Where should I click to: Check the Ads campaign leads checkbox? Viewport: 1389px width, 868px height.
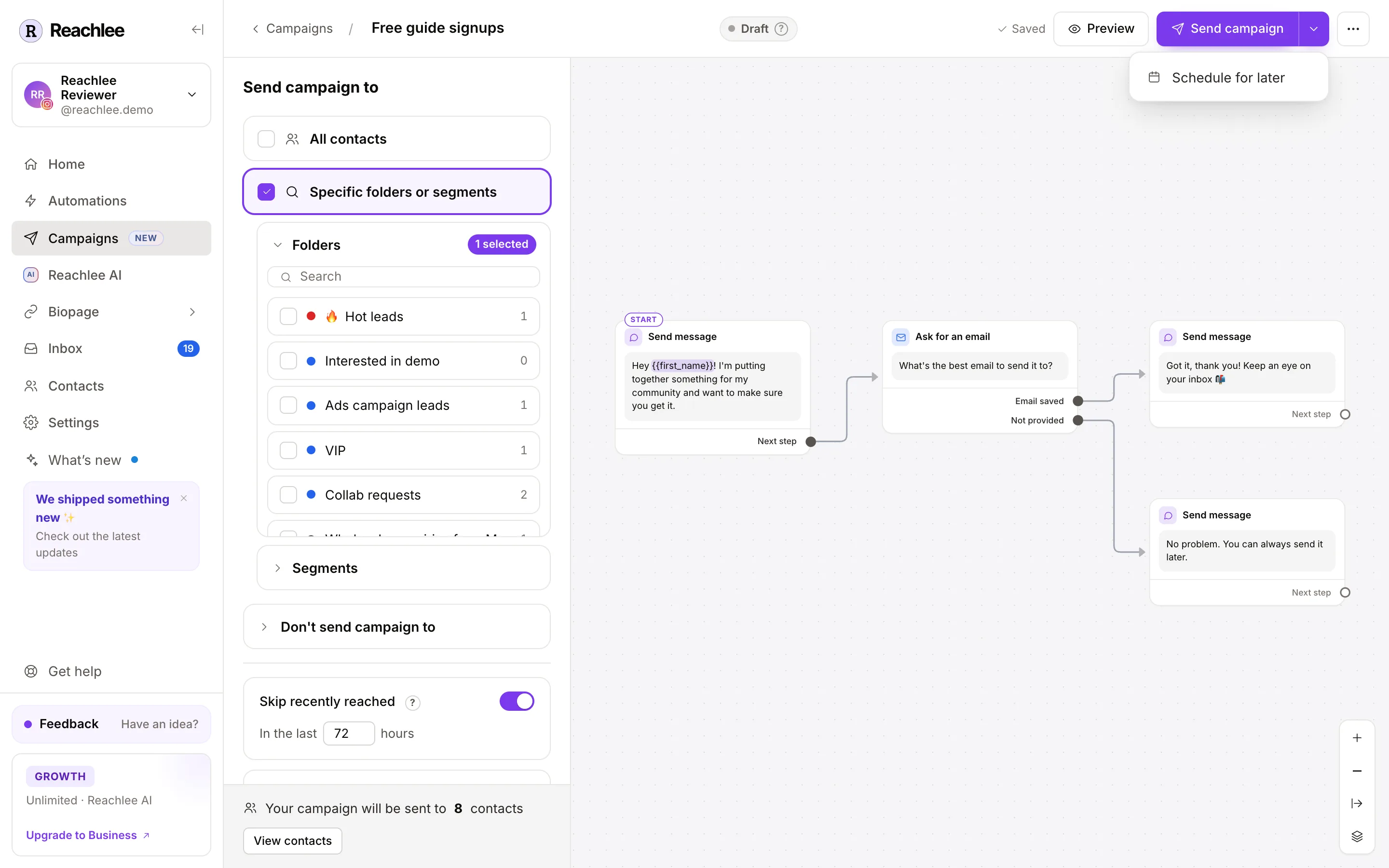coord(288,405)
